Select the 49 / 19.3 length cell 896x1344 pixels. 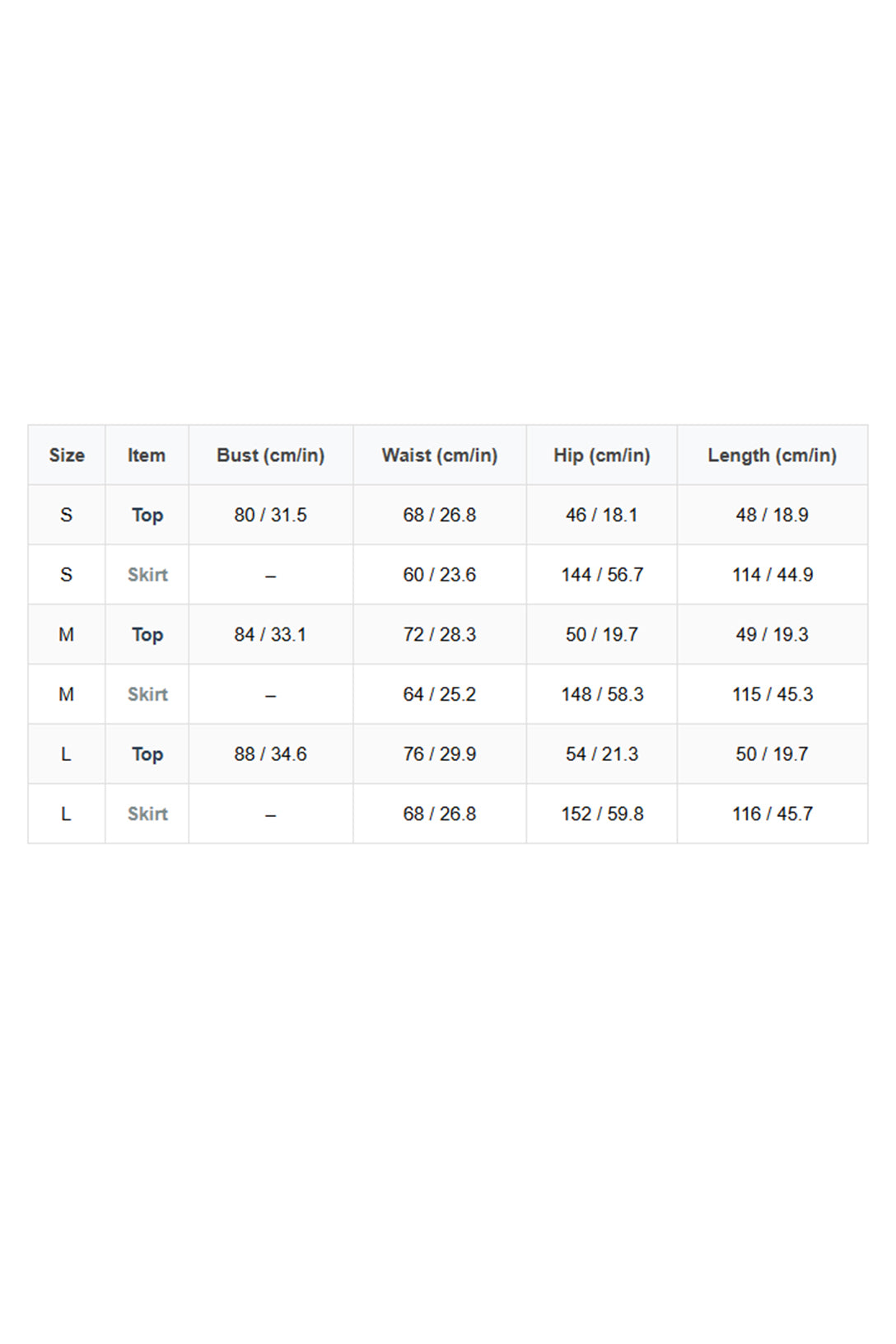pos(772,635)
